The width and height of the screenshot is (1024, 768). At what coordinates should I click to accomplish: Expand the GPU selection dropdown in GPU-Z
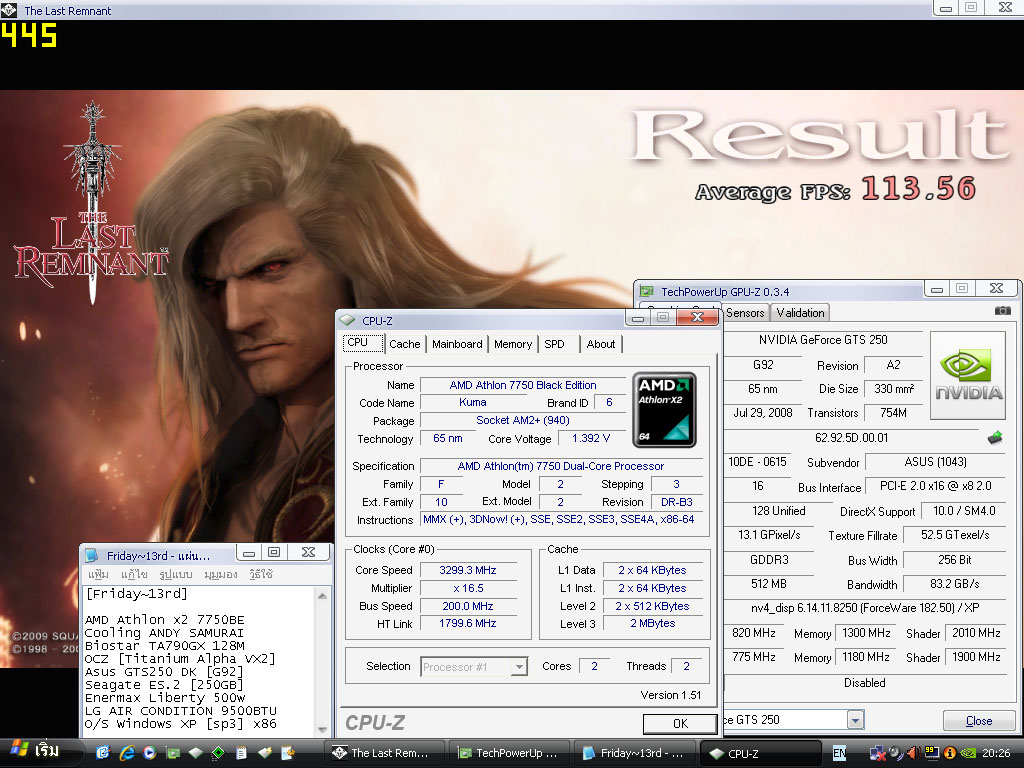854,720
